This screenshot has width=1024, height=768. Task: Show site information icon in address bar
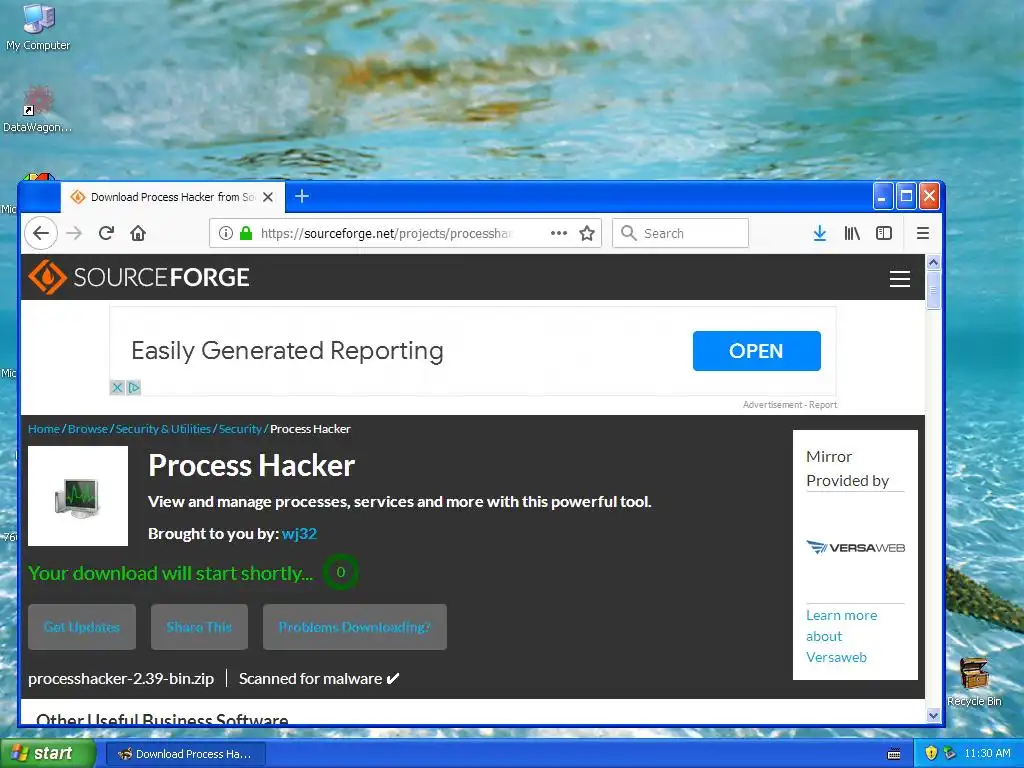pyautogui.click(x=225, y=233)
